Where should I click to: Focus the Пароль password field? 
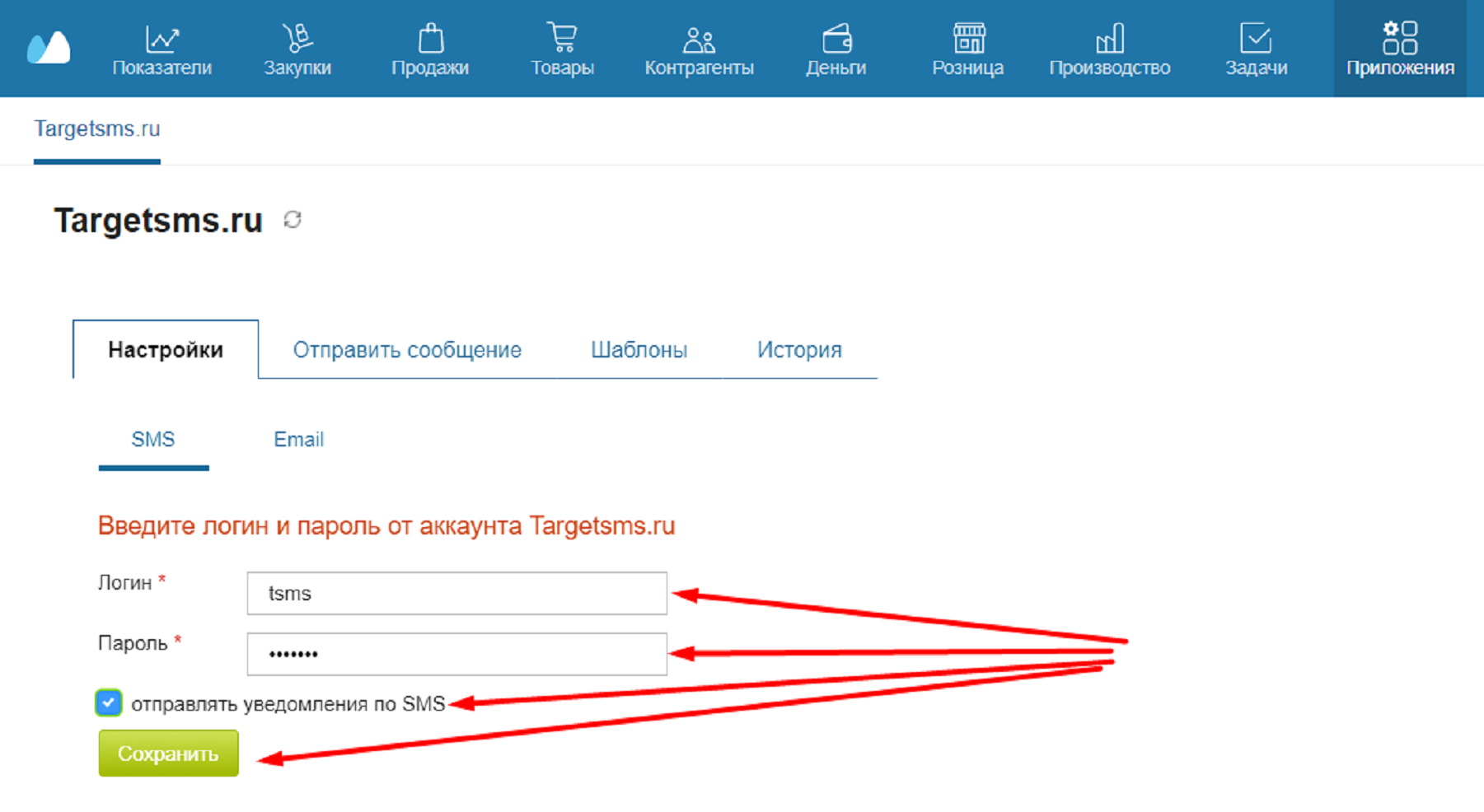[457, 655]
